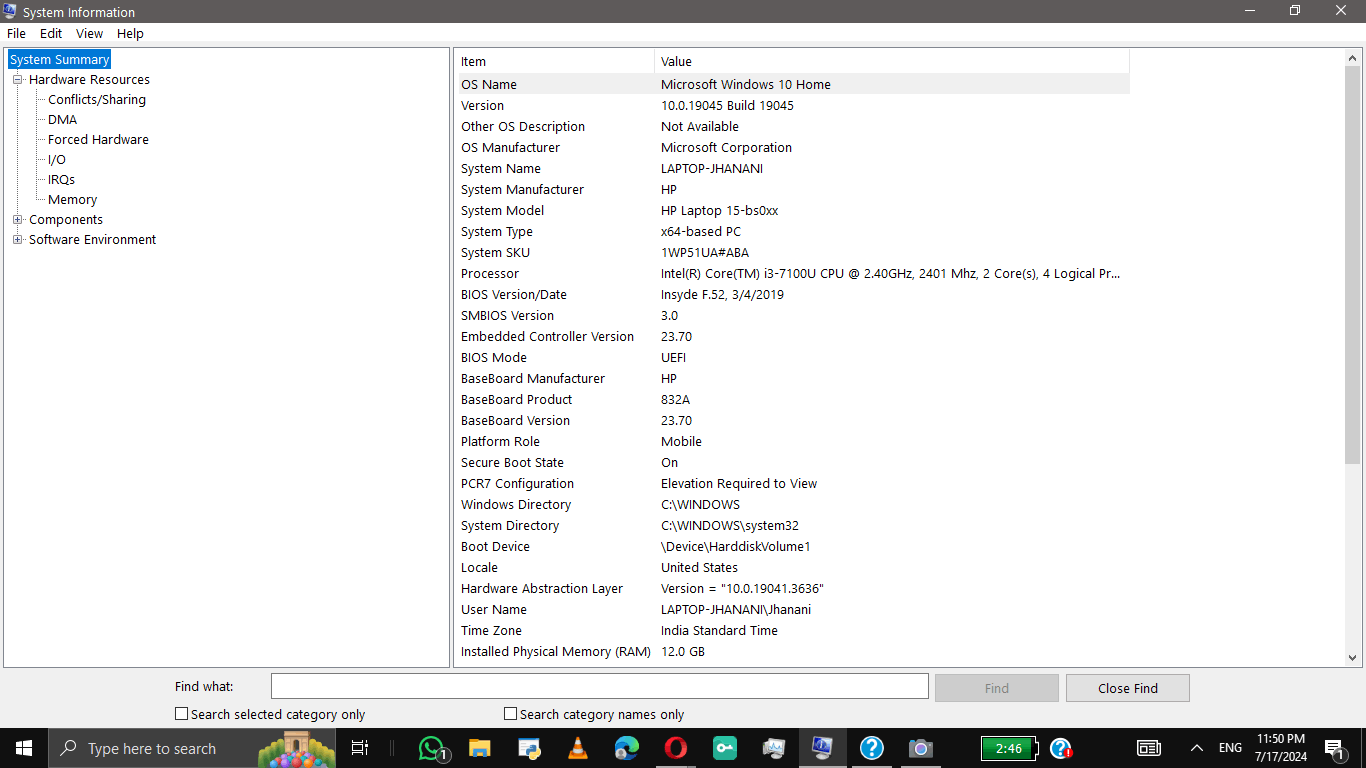Viewport: 1366px width, 768px height.
Task: Click the Close Find button
Action: (1127, 688)
